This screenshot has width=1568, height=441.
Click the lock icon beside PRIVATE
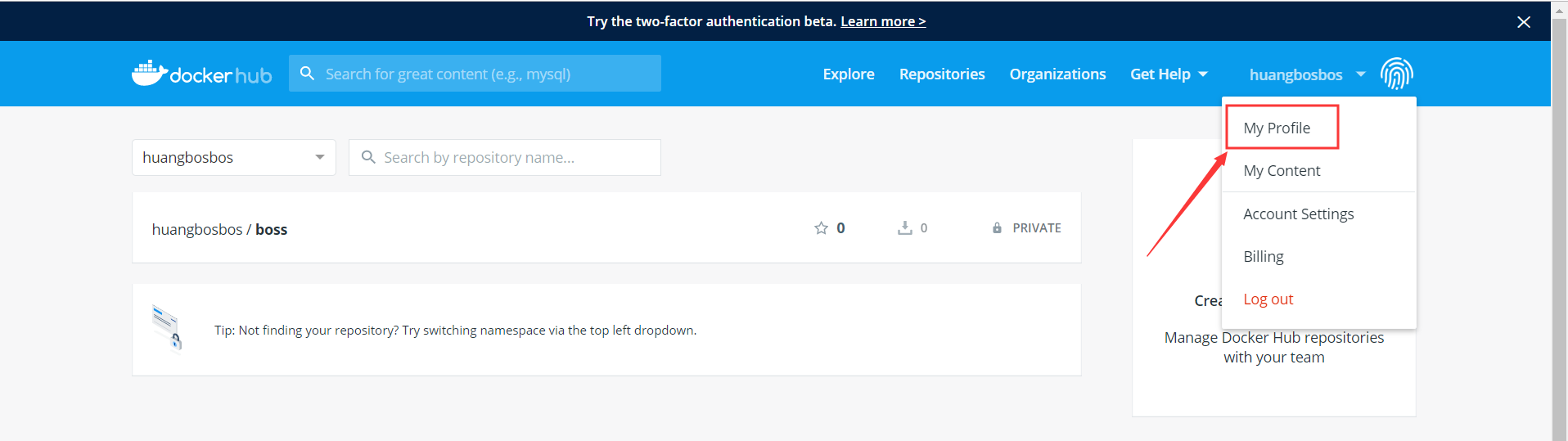pyautogui.click(x=997, y=228)
